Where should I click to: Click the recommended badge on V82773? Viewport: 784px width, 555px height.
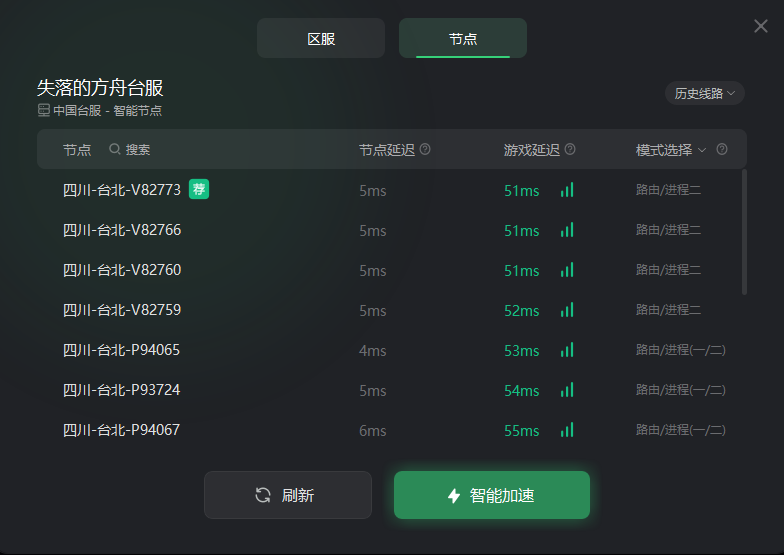199,189
